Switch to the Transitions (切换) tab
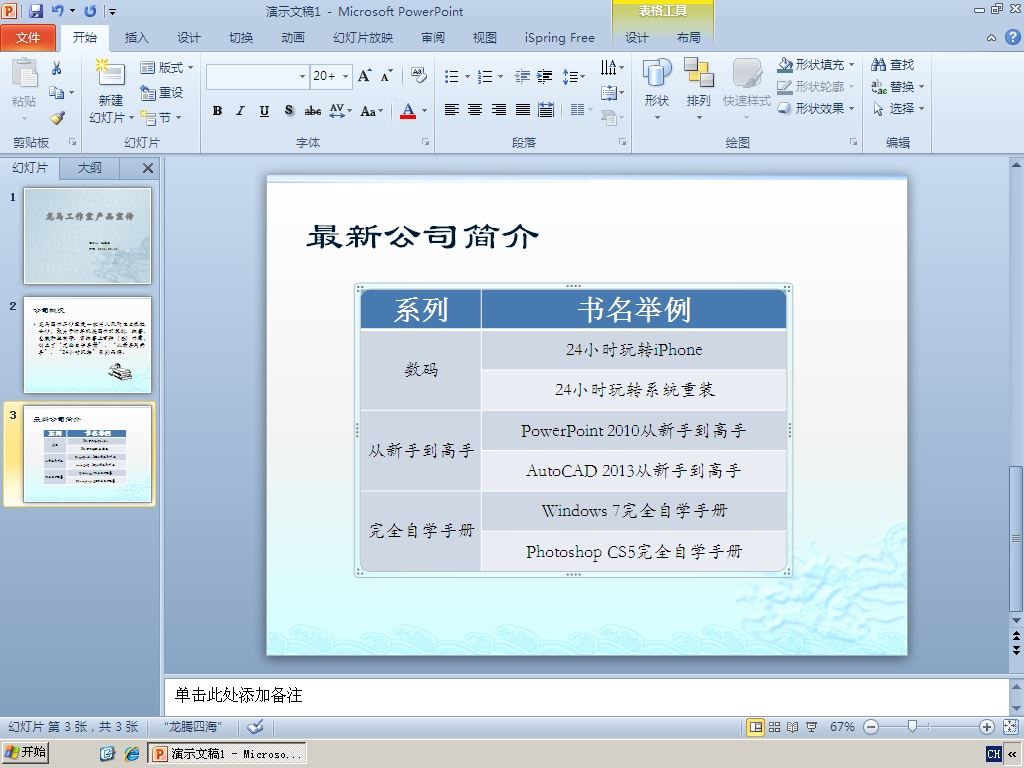The width and height of the screenshot is (1024, 768). [241, 37]
